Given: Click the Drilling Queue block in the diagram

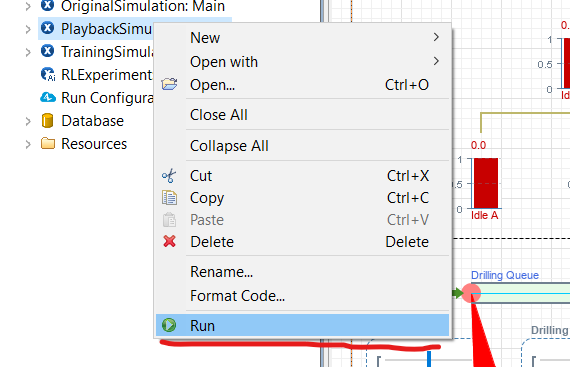Looking at the screenshot, I should [x=520, y=293].
